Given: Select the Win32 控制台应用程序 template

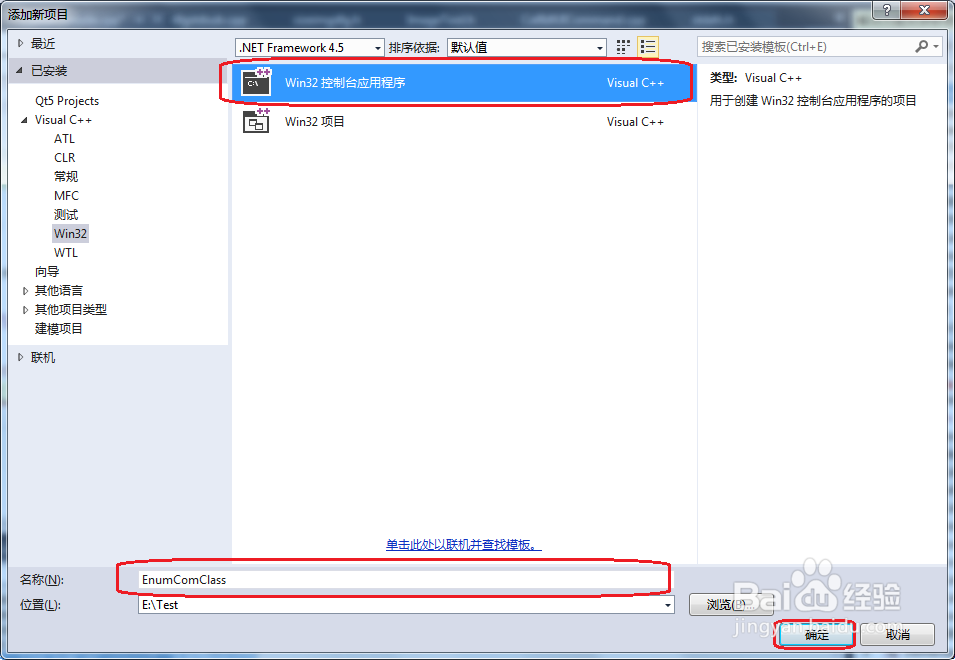Looking at the screenshot, I should 463,82.
